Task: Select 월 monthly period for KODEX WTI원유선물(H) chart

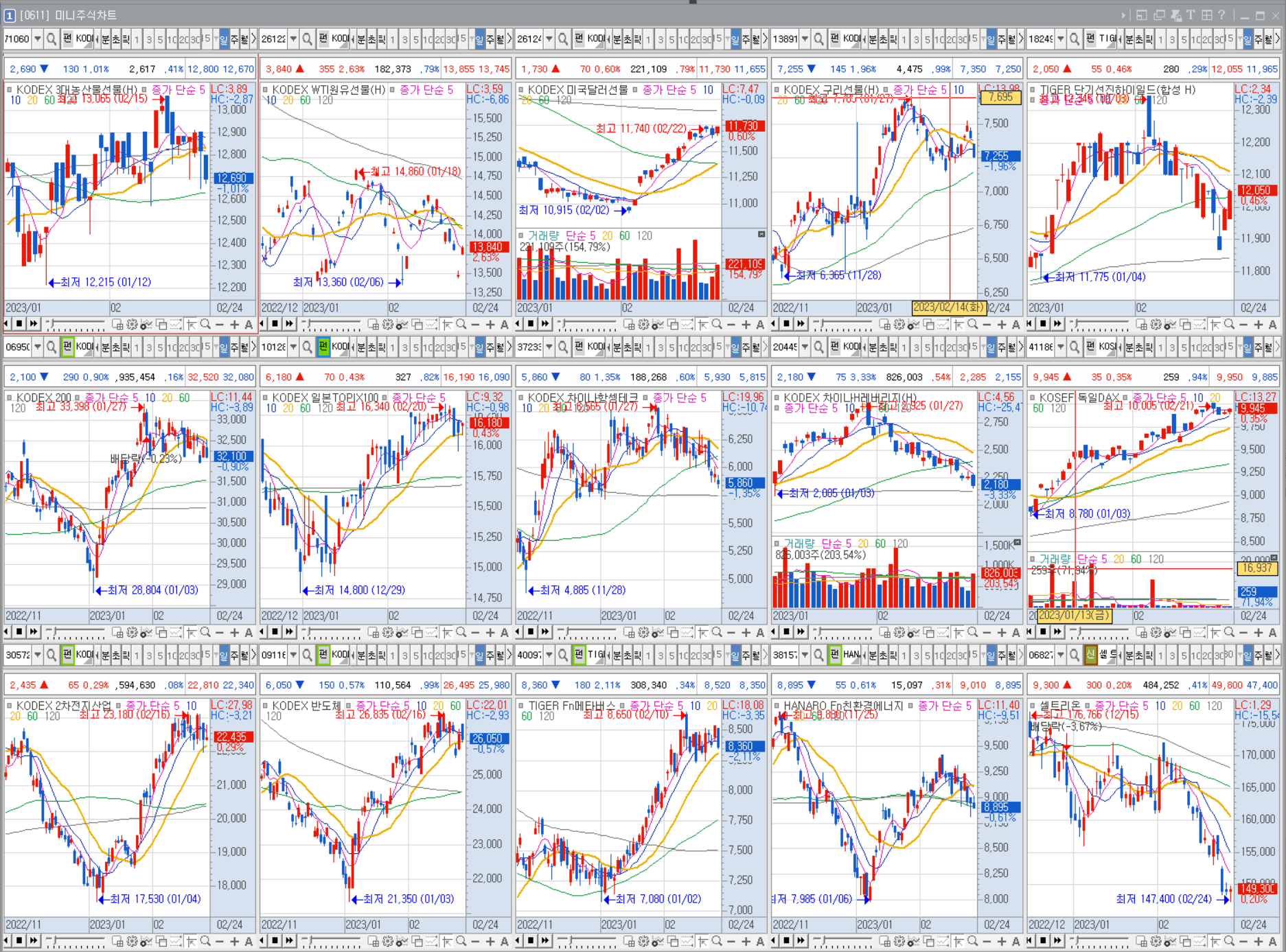Action: pos(501,39)
